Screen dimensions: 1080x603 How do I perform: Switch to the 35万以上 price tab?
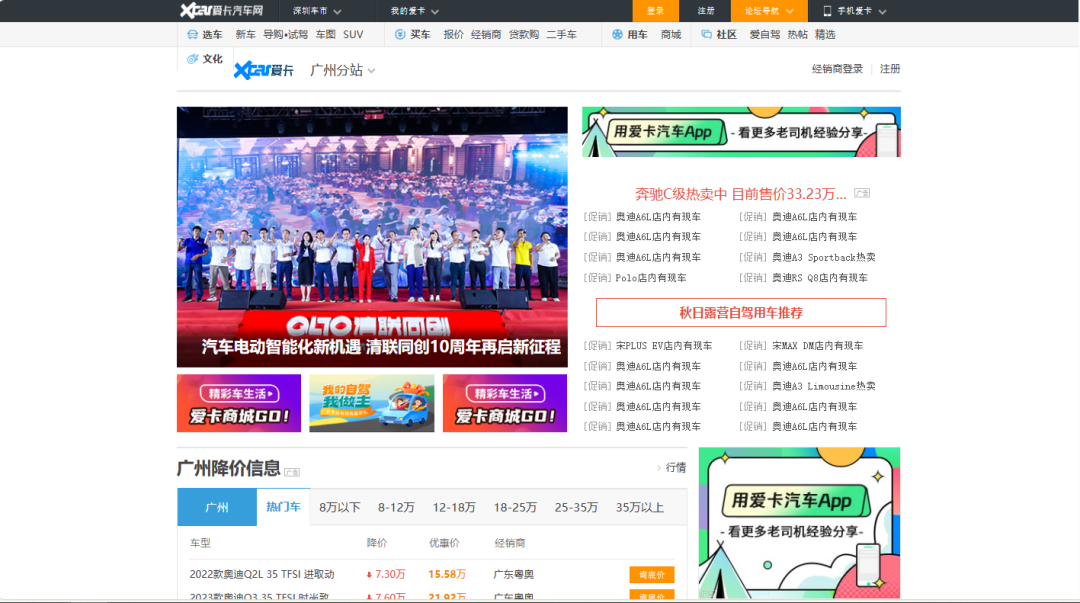pos(640,507)
